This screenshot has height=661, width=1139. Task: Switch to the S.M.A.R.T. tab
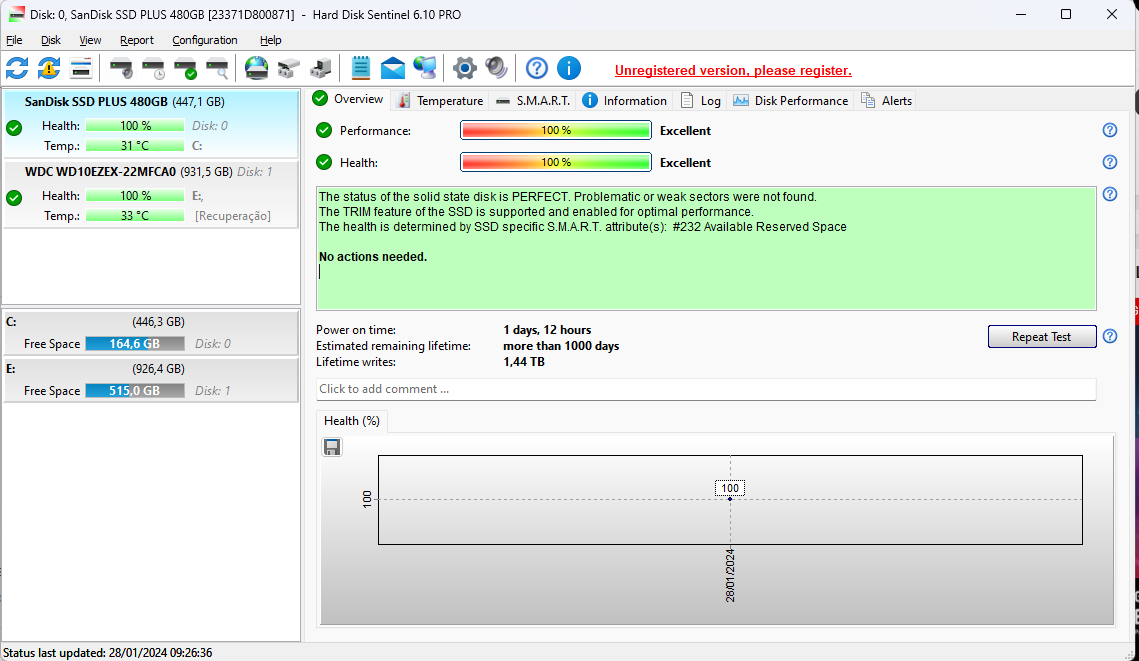(532, 100)
